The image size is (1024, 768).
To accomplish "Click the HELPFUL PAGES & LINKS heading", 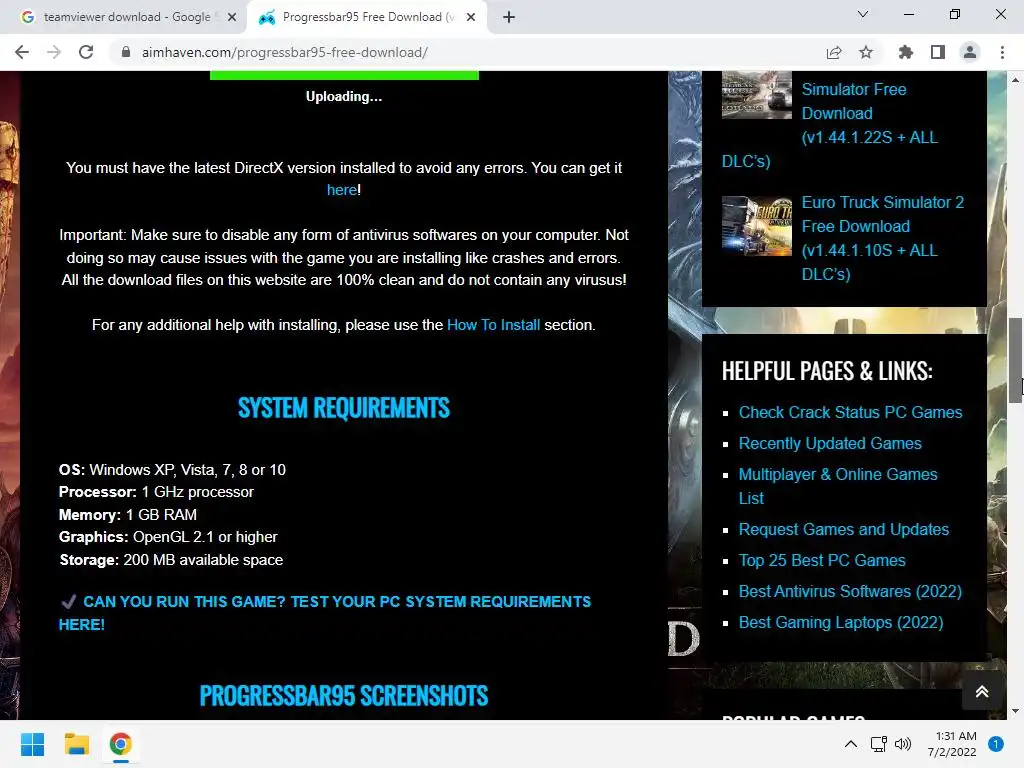I will pos(827,371).
